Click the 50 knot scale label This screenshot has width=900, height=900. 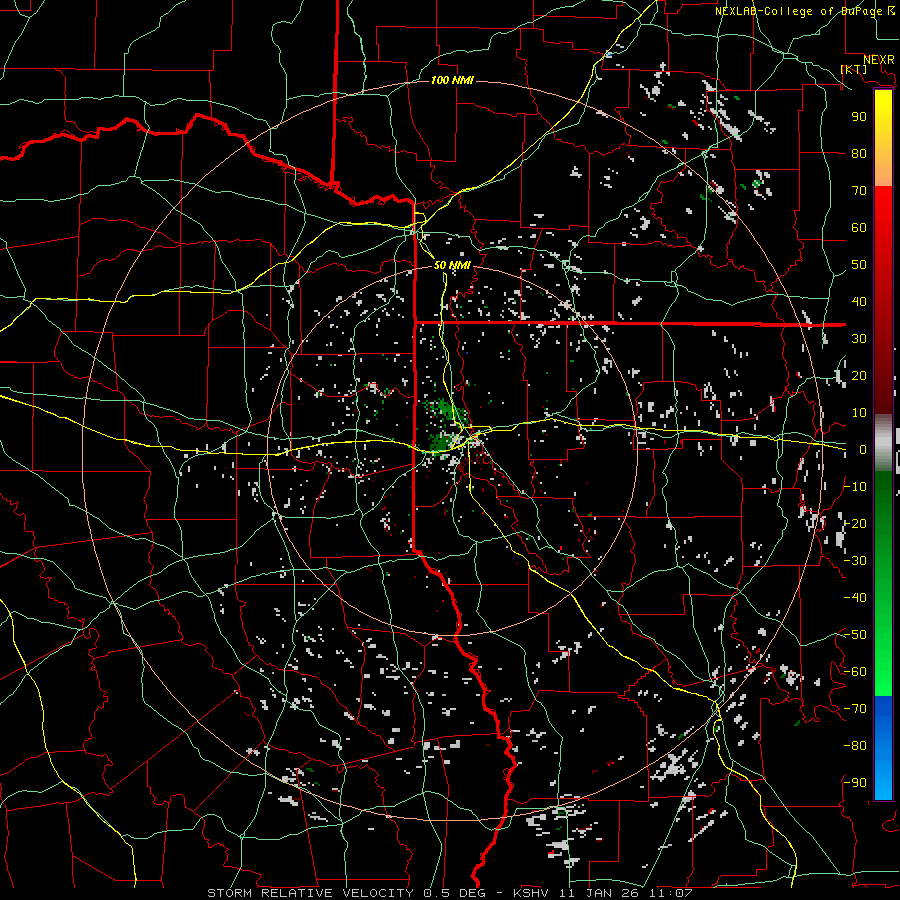[x=859, y=265]
